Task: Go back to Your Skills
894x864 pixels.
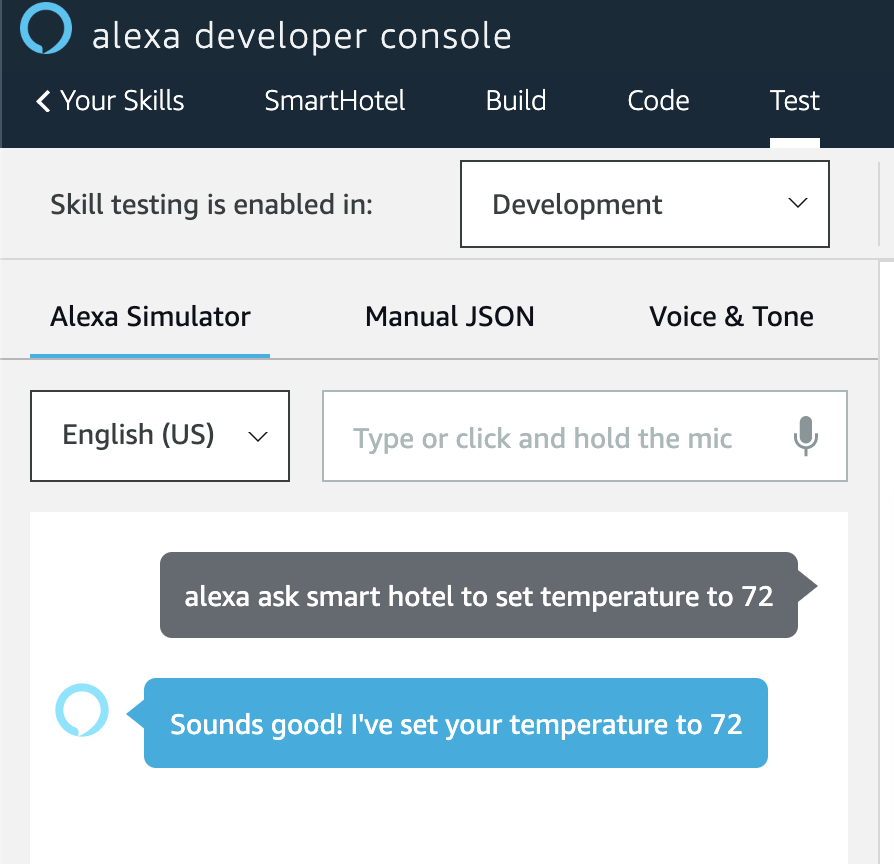Action: click(122, 100)
